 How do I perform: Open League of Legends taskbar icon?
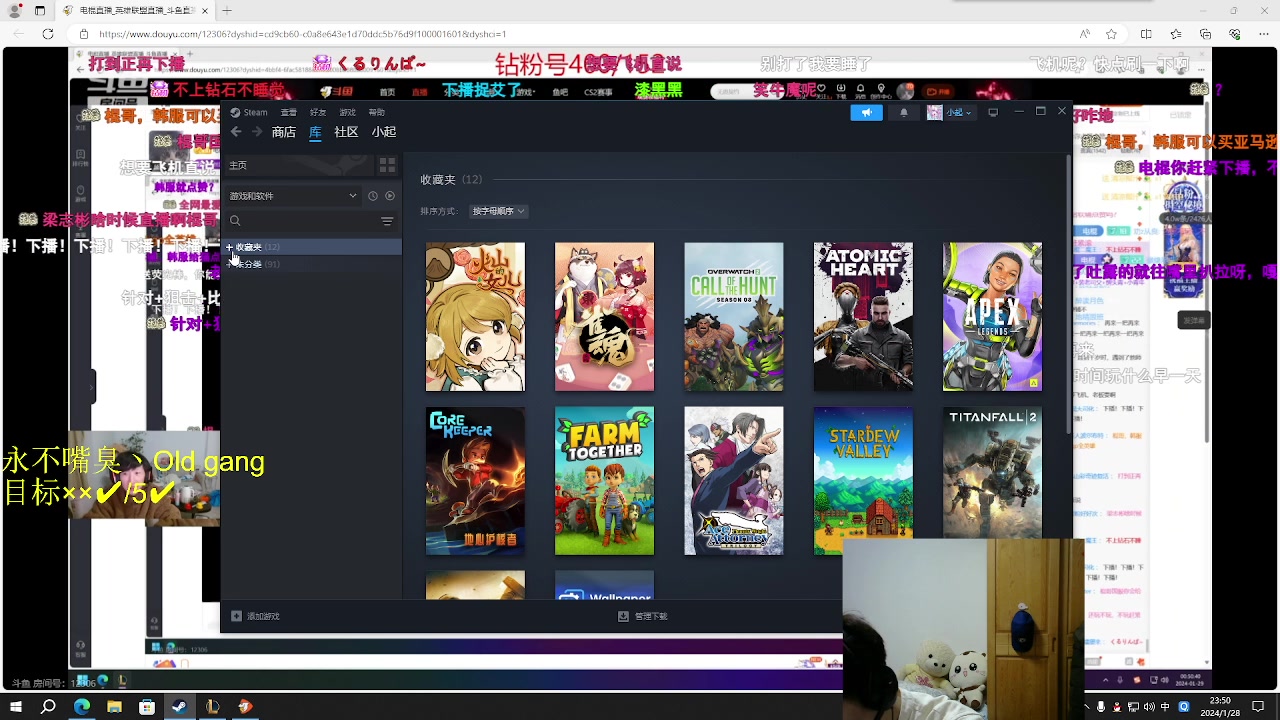[x=212, y=707]
